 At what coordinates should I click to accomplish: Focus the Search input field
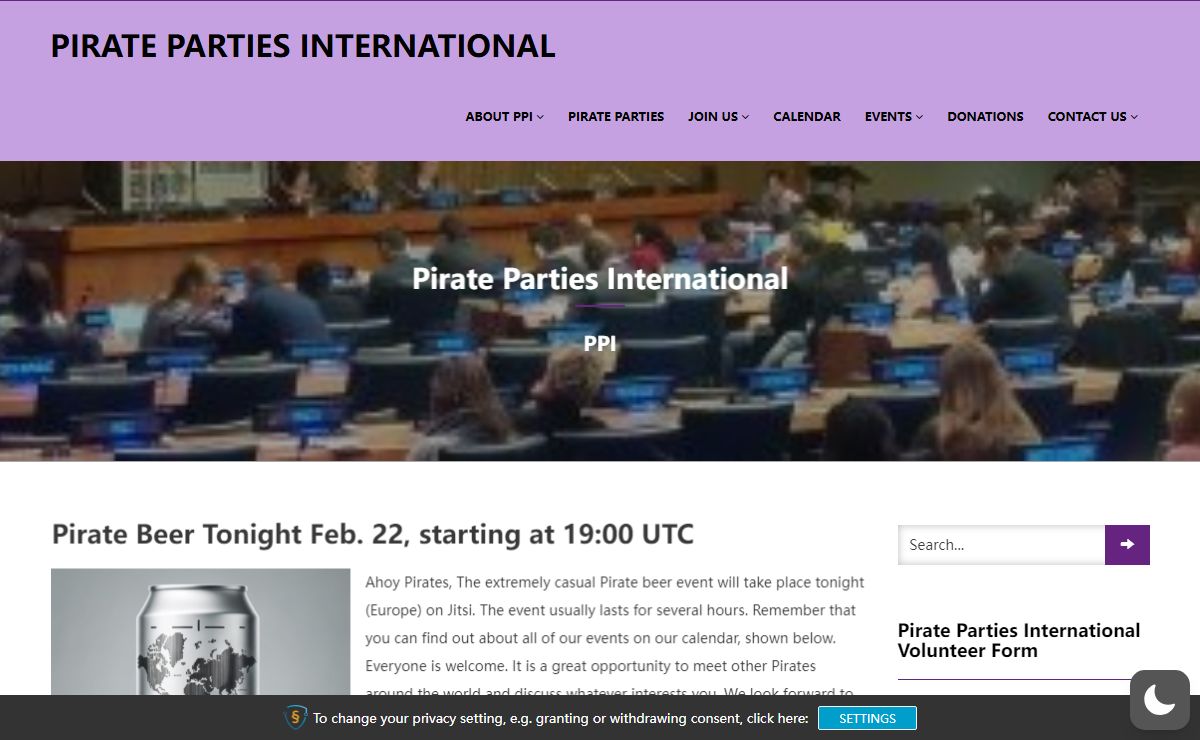click(x=1001, y=545)
